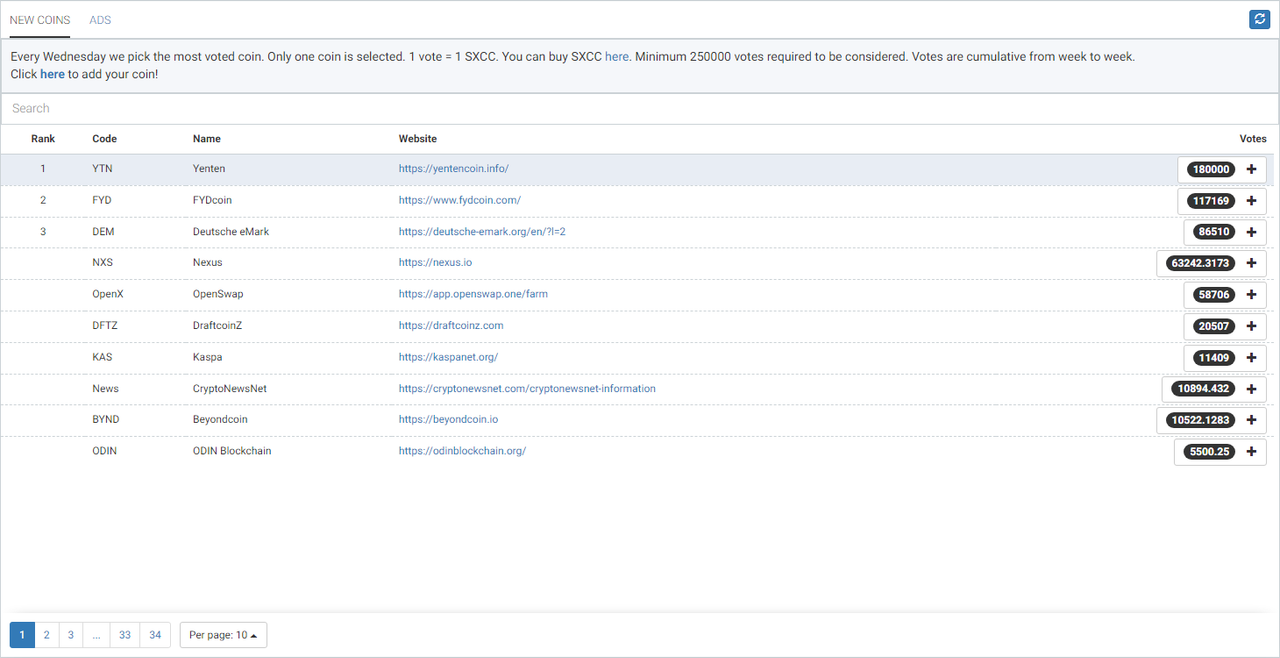Click 'here' link to add your coin
This screenshot has height=658, width=1280.
(x=52, y=74)
